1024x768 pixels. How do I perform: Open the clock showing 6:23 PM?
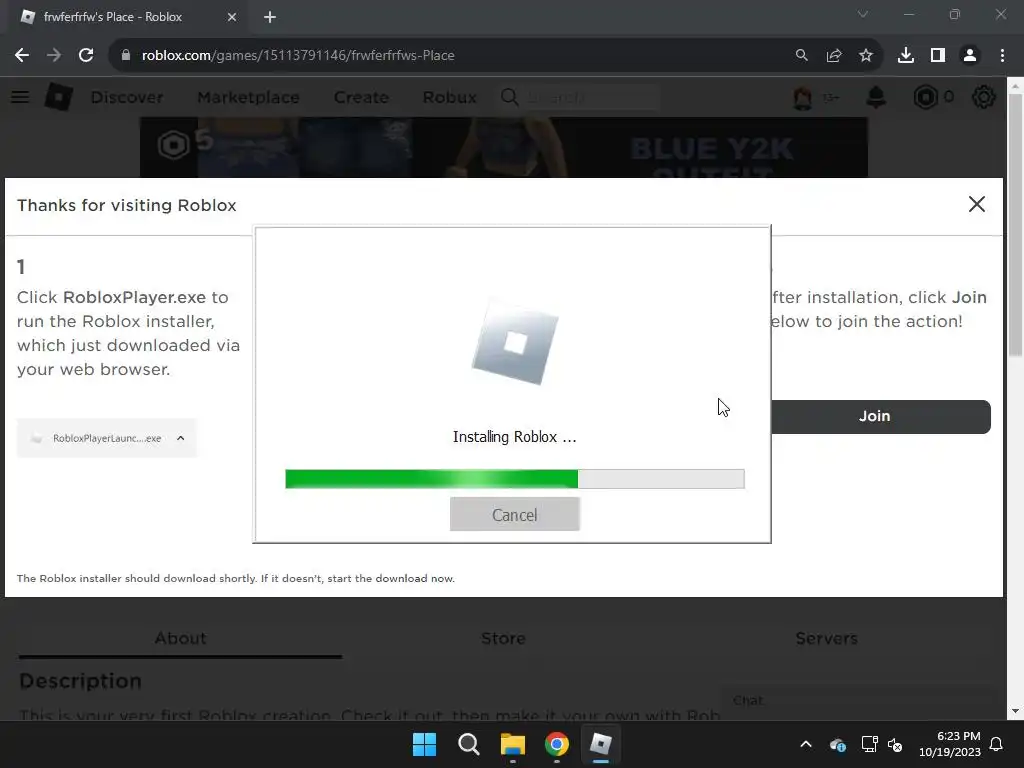(x=950, y=744)
